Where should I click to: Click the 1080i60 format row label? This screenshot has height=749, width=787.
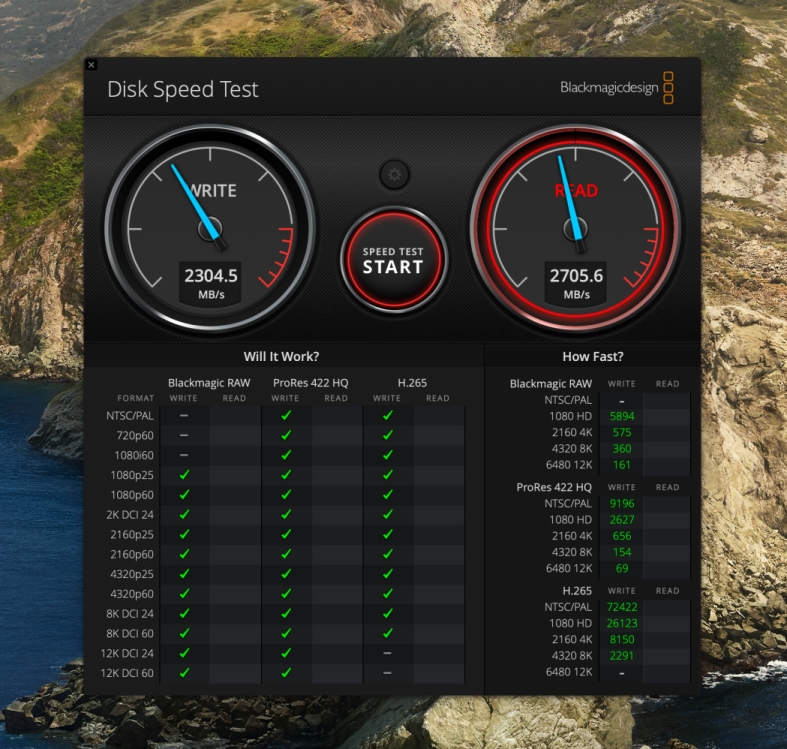134,455
